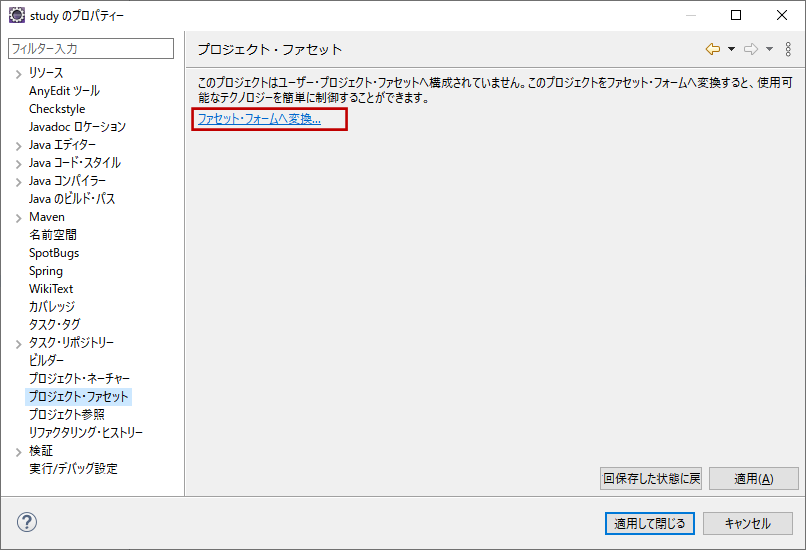Expand the Java コンパイラー tree node
The image size is (806, 550).
[x=19, y=182]
